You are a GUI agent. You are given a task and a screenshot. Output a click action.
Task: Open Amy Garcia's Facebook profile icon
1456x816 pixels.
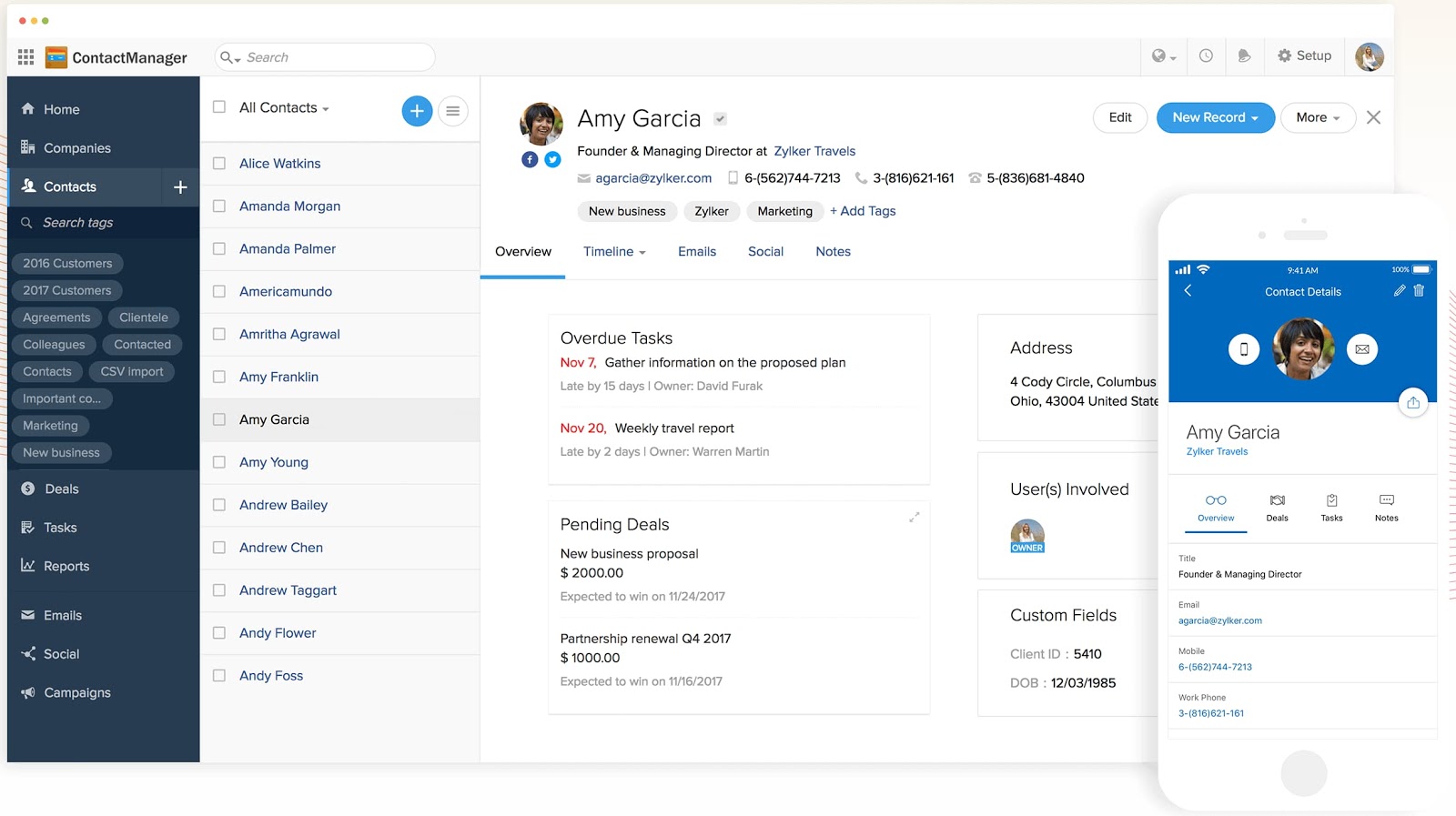tap(530, 159)
